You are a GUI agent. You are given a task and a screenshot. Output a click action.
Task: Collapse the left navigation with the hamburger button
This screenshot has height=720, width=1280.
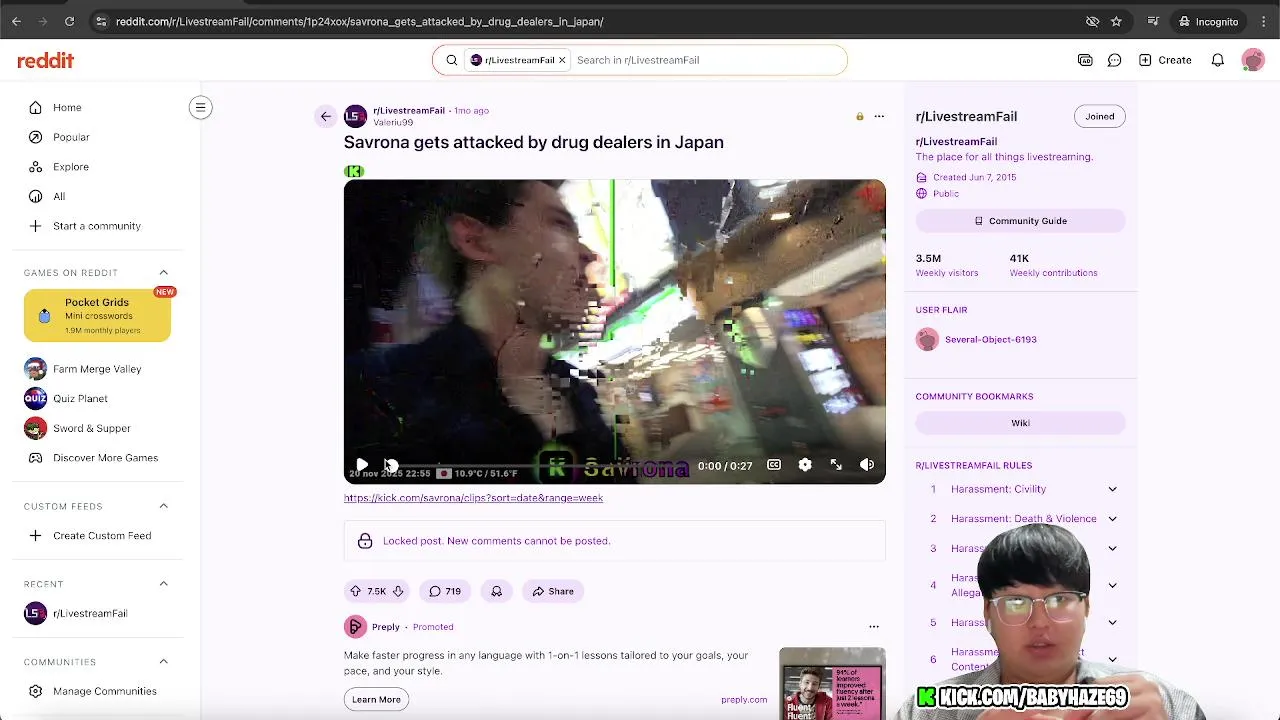coord(200,107)
